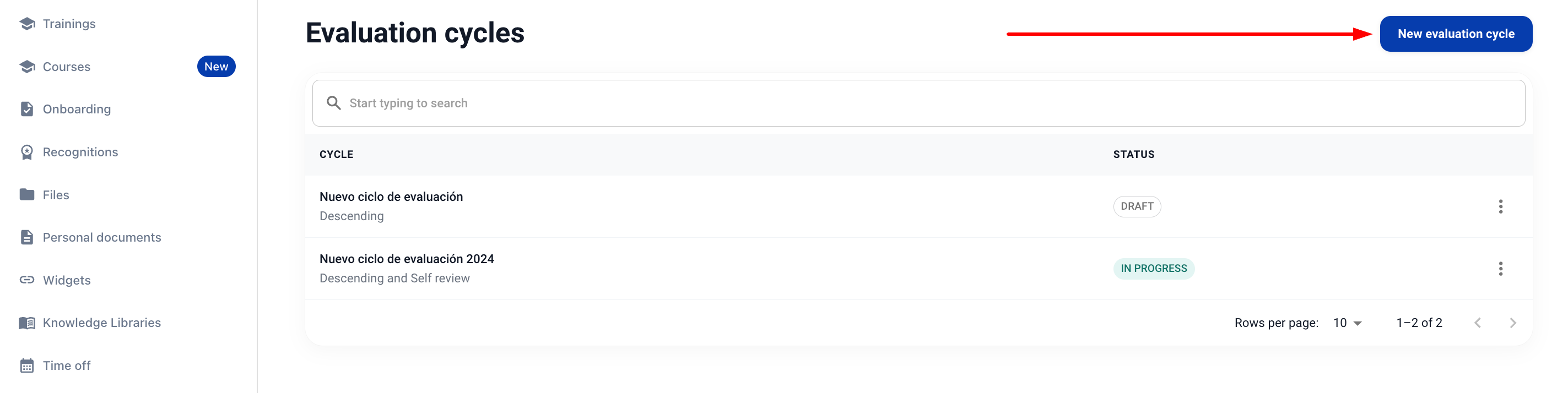Go to the next page of results

pyautogui.click(x=1512, y=323)
